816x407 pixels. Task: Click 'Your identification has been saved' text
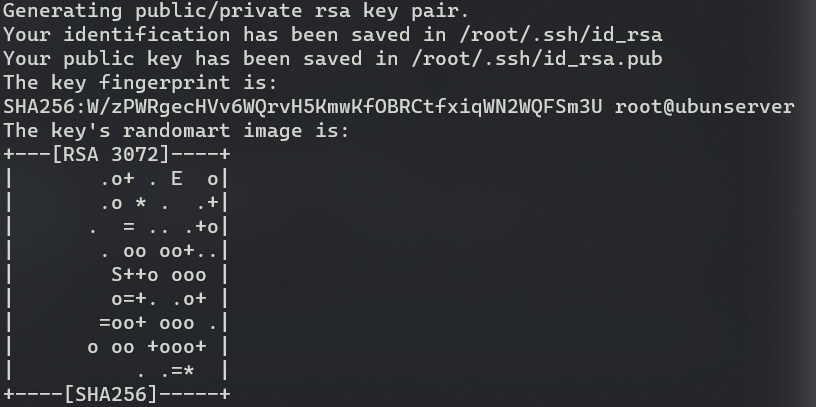click(x=207, y=35)
